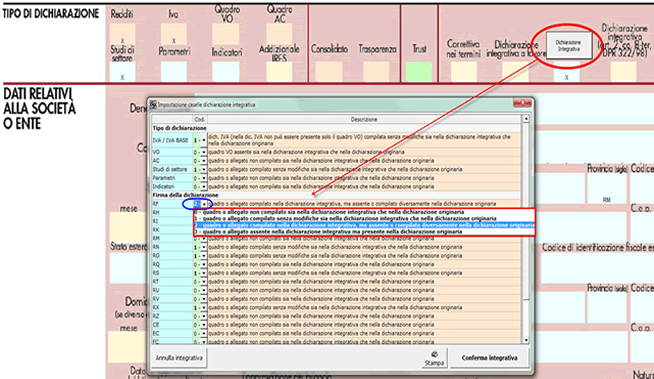The image size is (654, 379).
Task: Collapse the RF row code dropdown
Action: pos(204,204)
